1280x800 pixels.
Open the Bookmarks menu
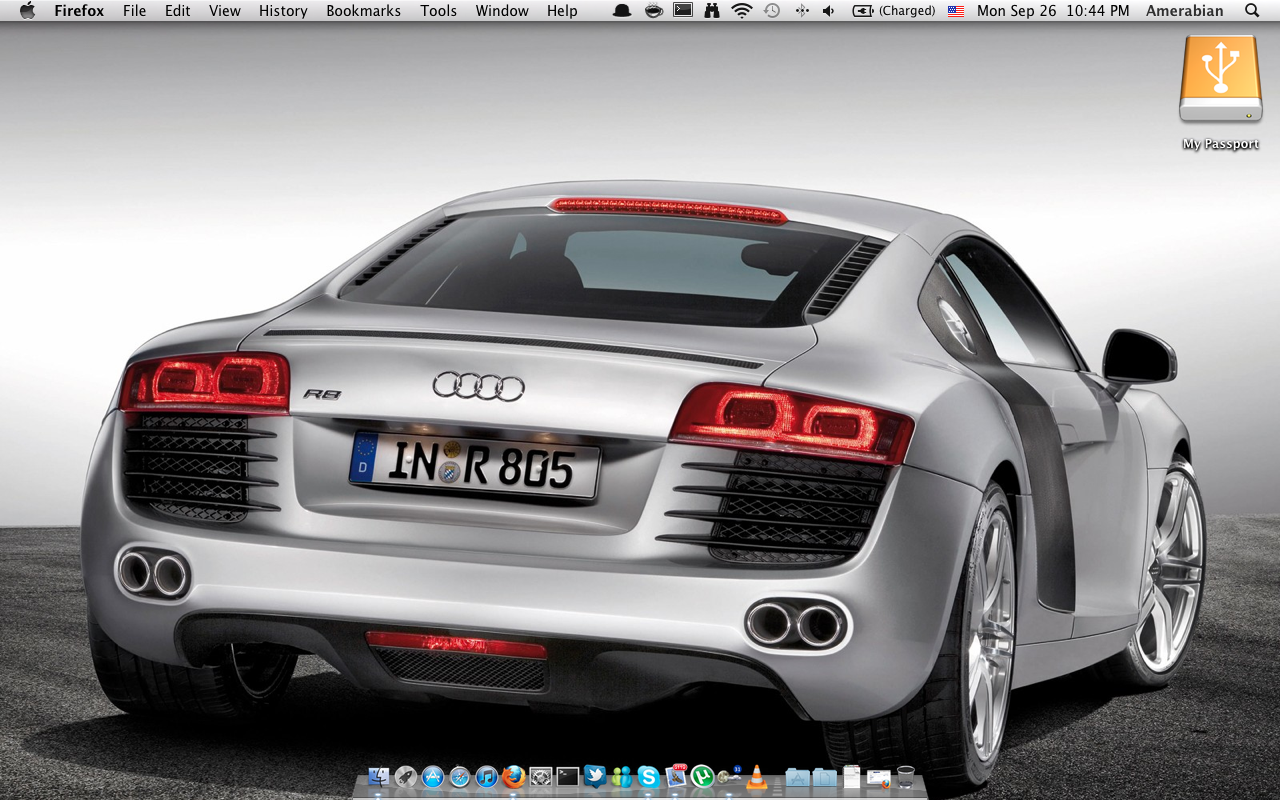pyautogui.click(x=363, y=11)
